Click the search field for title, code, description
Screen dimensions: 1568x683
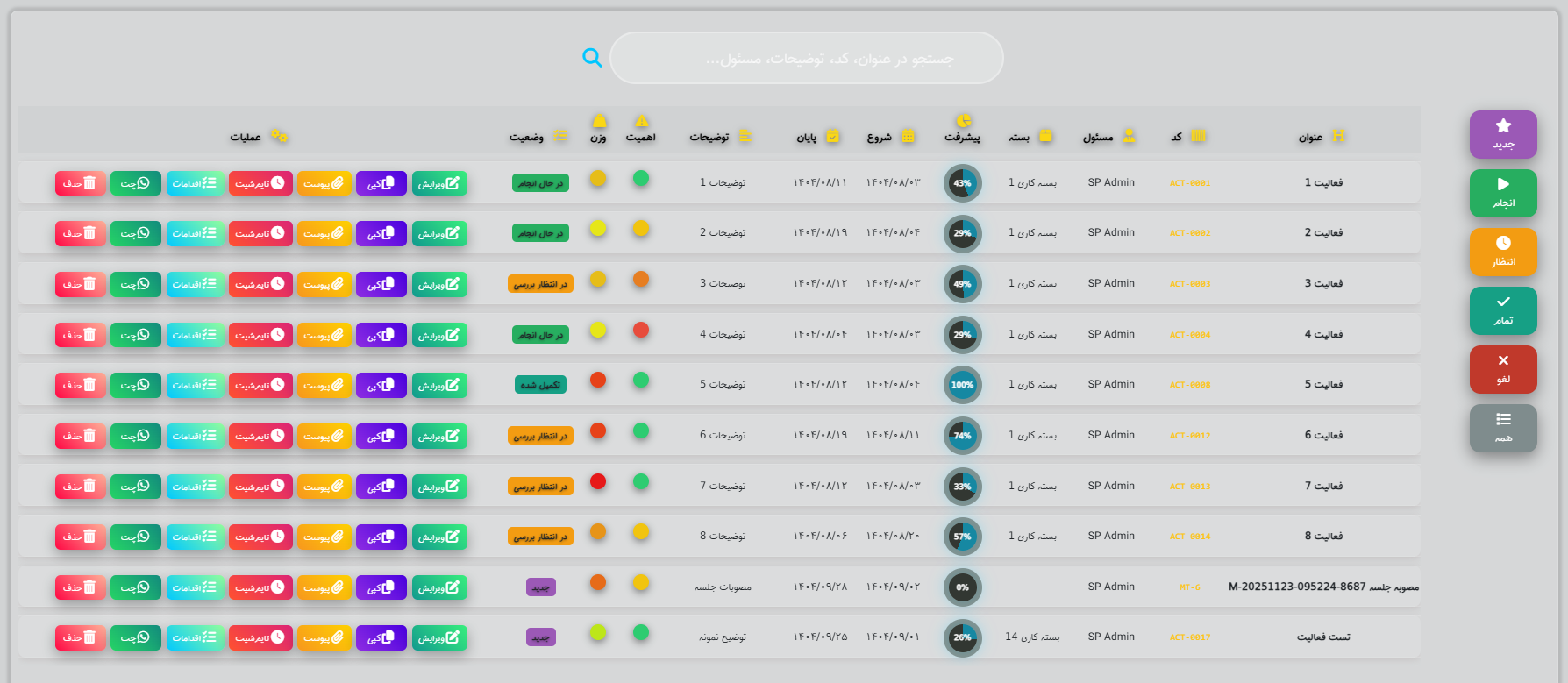[x=806, y=59]
